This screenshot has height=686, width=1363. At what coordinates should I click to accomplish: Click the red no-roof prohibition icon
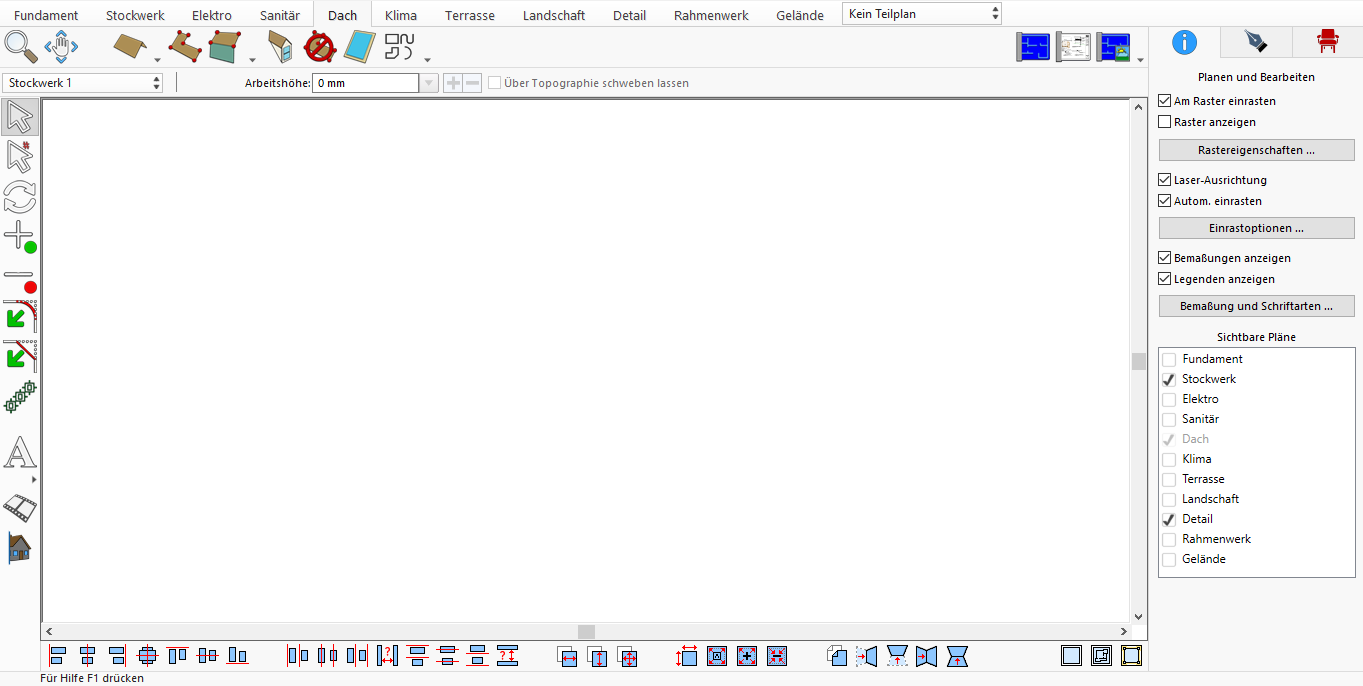pyautogui.click(x=319, y=46)
